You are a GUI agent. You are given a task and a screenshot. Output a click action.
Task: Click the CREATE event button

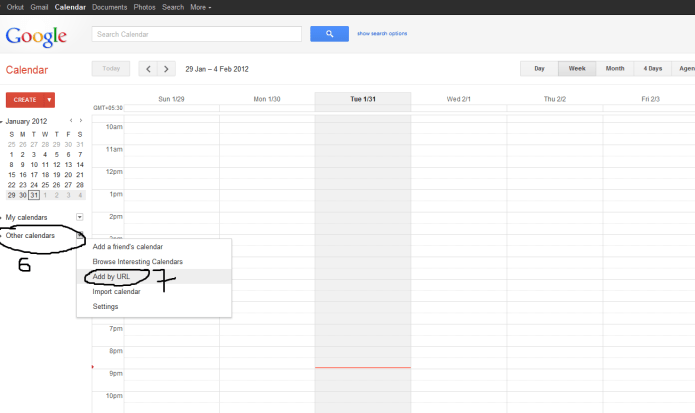pyautogui.click(x=25, y=100)
